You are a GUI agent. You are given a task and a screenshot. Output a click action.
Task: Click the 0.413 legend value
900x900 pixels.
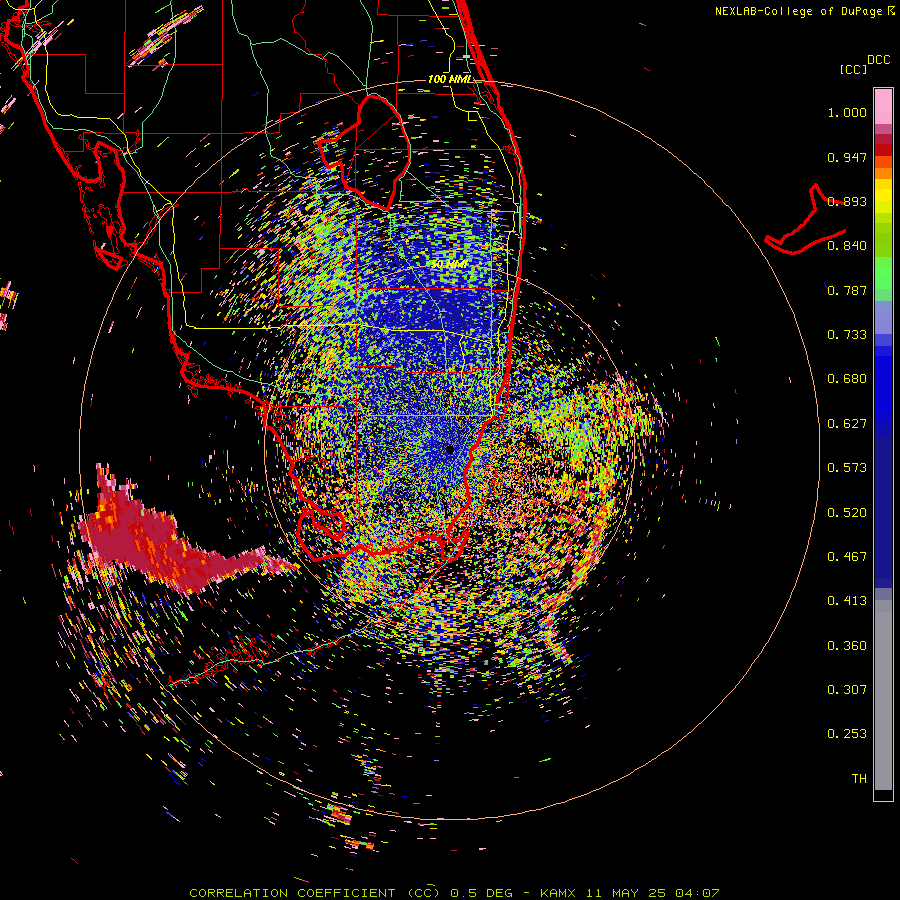click(x=847, y=601)
